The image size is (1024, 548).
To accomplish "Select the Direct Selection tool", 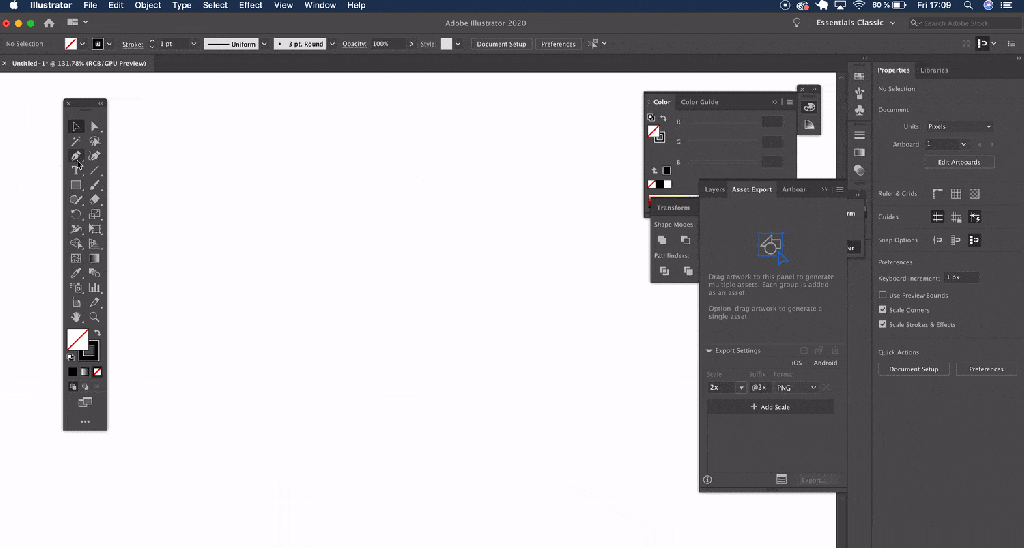I will pyautogui.click(x=95, y=127).
